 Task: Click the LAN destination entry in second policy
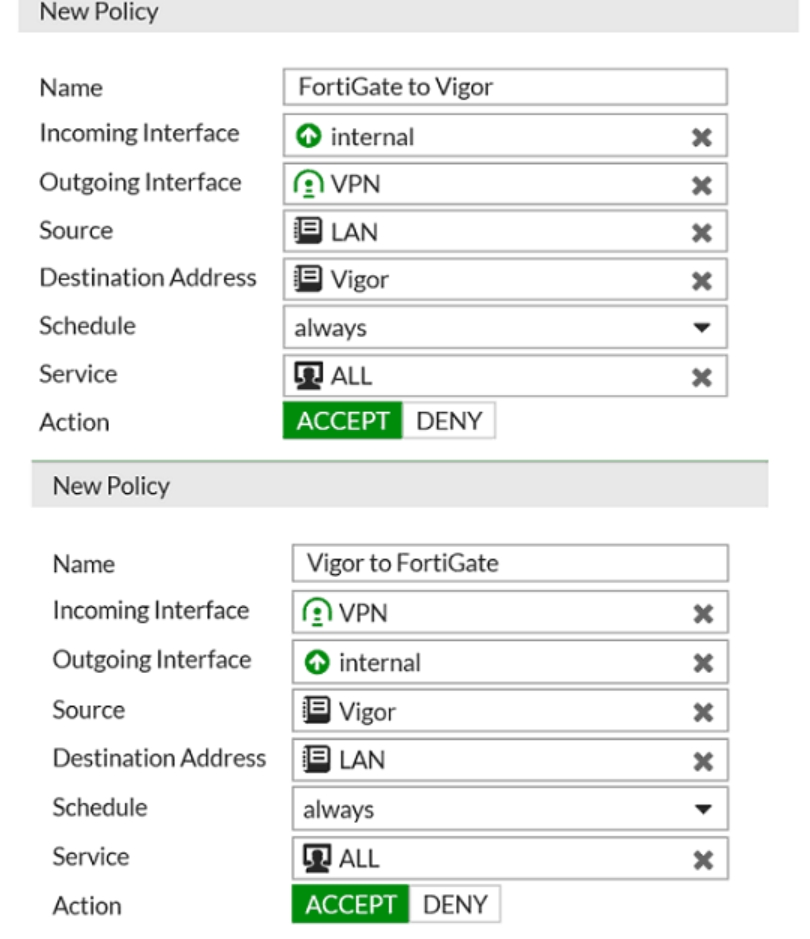(510, 760)
